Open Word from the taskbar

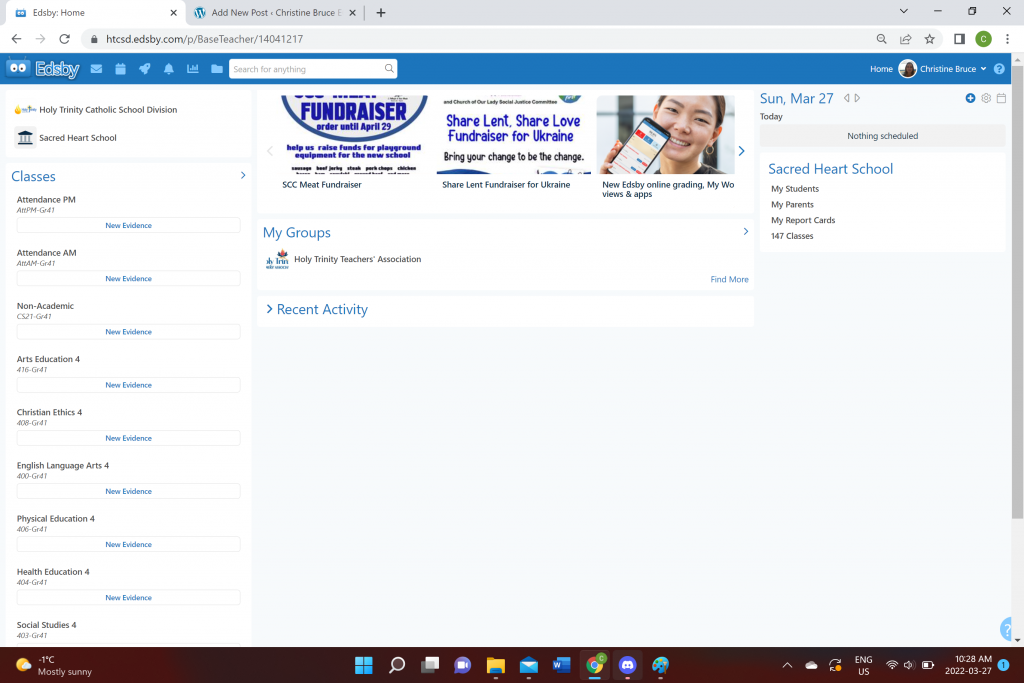click(561, 665)
